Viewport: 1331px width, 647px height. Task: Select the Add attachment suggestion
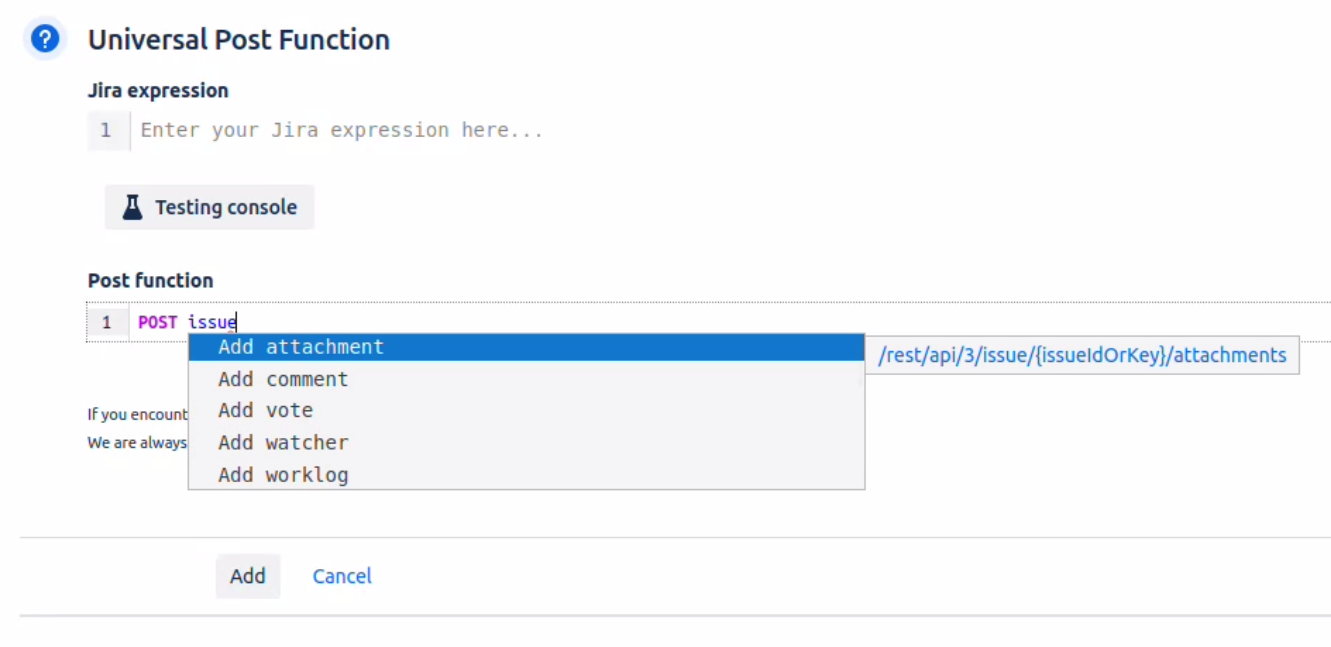301,347
